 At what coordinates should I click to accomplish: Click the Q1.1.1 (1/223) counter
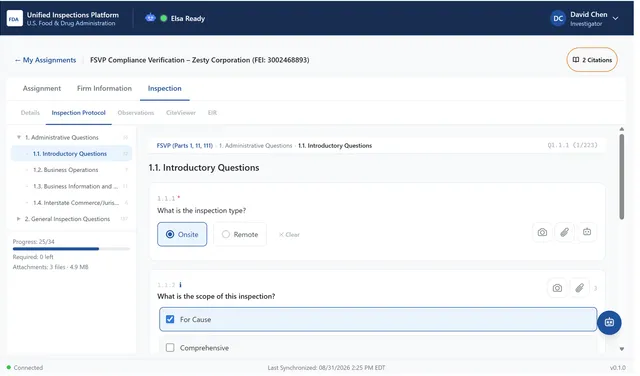click(x=572, y=145)
